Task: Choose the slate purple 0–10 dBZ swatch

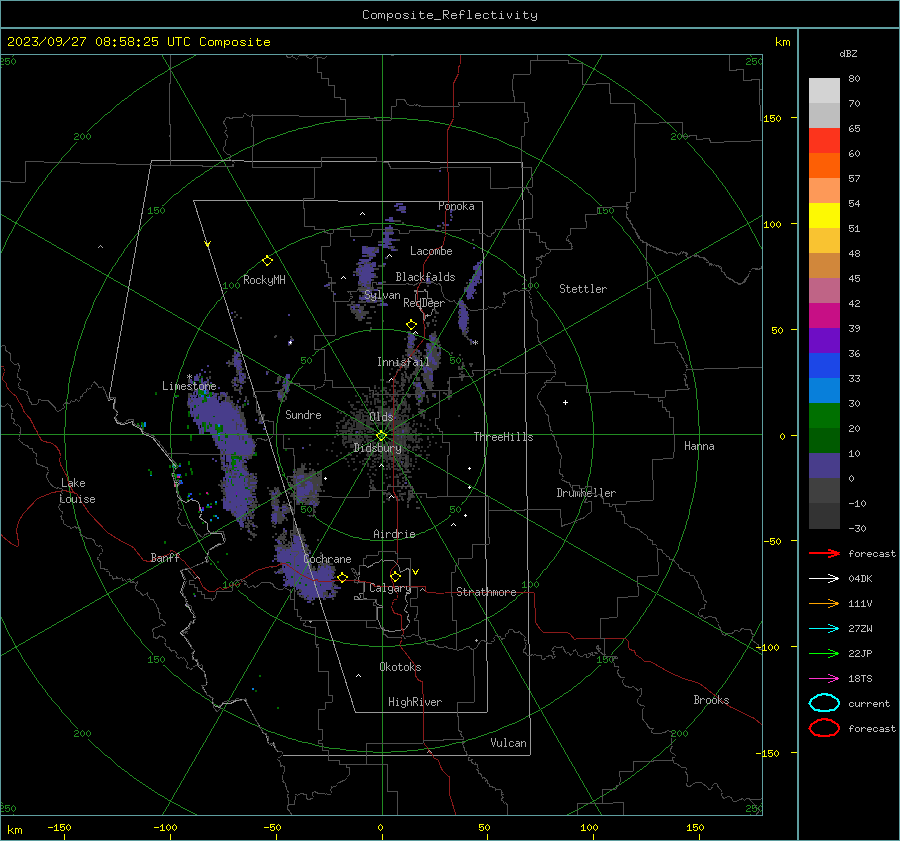Action: [x=824, y=466]
